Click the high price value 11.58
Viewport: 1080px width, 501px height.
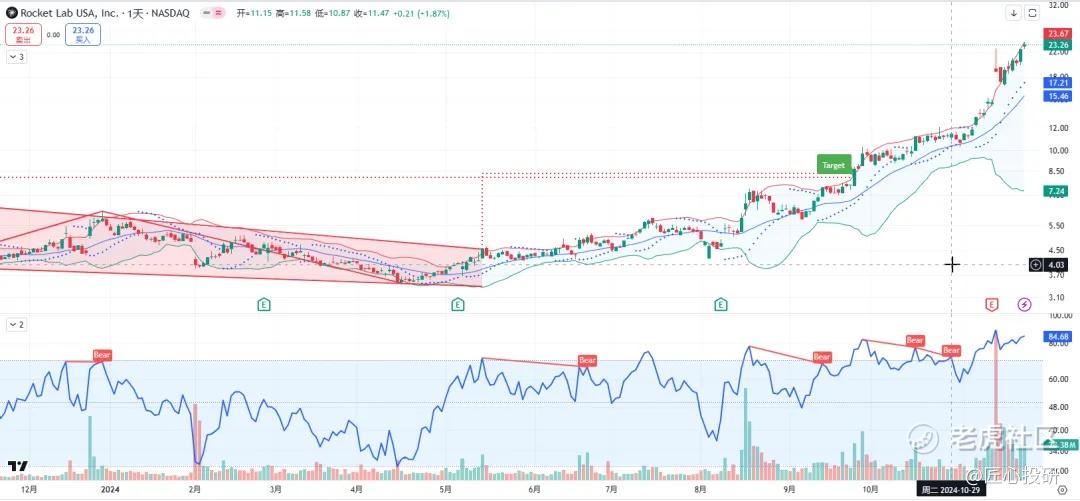point(302,13)
